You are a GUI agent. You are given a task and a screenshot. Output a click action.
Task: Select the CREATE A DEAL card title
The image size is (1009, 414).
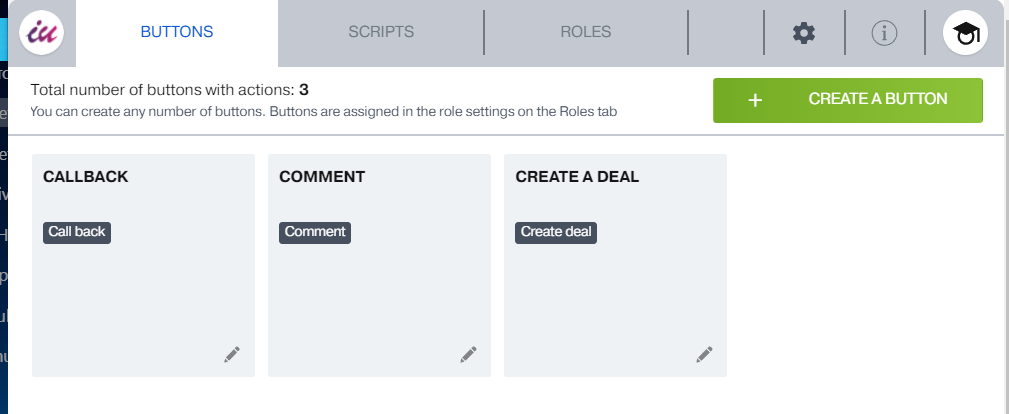(577, 177)
